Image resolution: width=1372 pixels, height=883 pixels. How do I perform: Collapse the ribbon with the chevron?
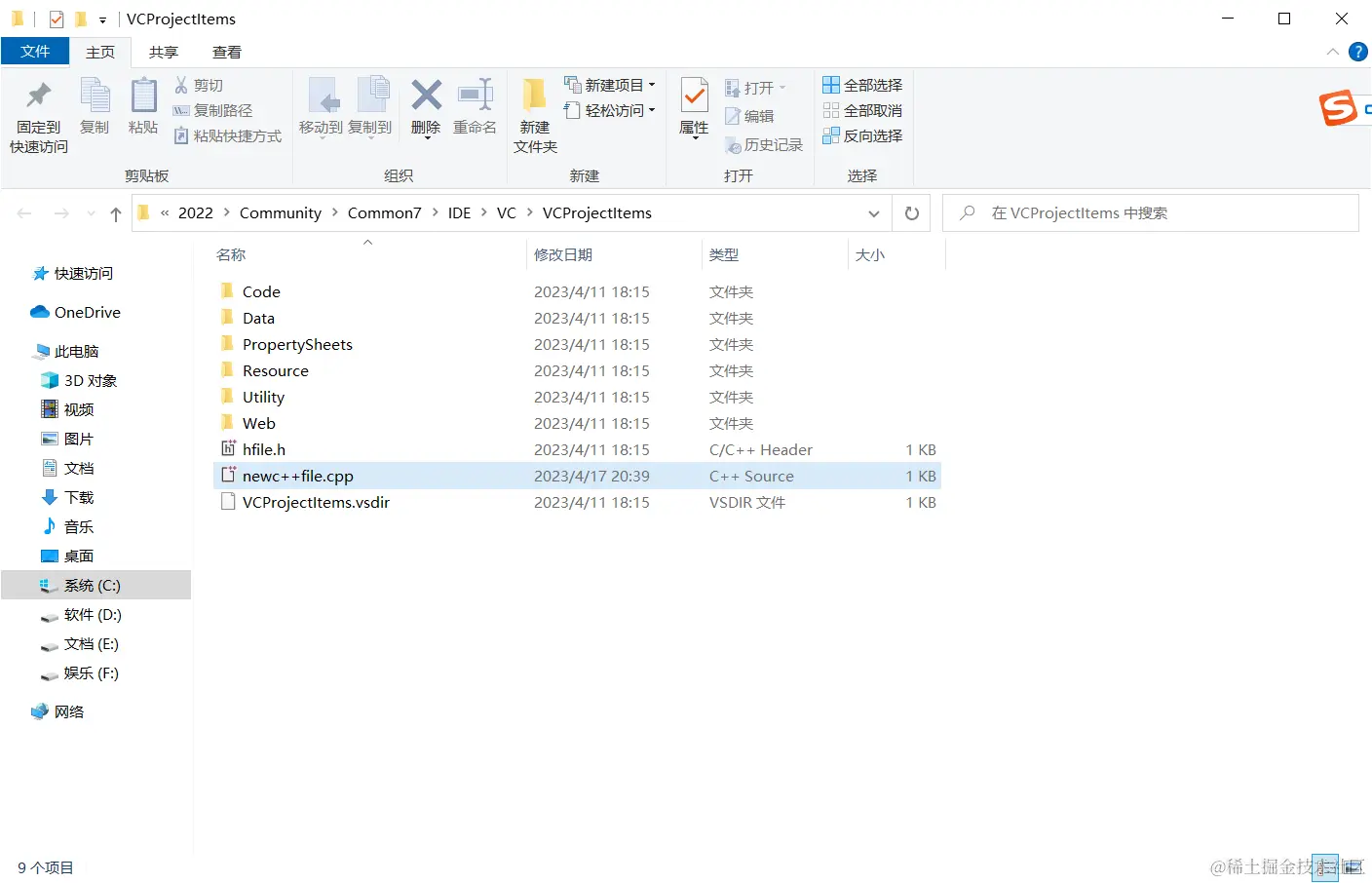[x=1332, y=52]
